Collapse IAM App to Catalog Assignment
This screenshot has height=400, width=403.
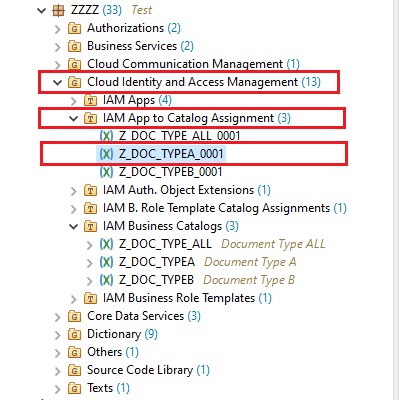click(x=73, y=118)
